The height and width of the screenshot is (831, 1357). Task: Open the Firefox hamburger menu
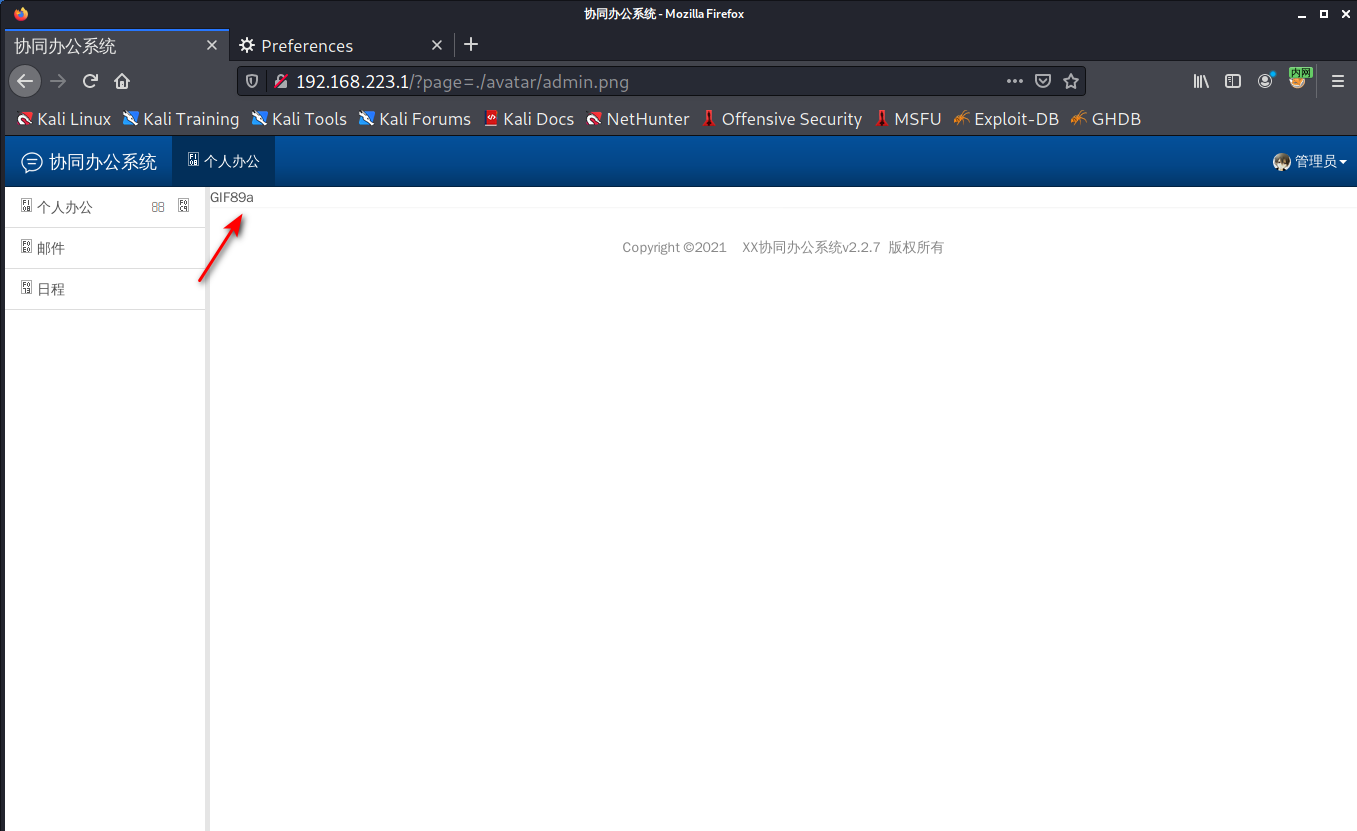[x=1338, y=81]
